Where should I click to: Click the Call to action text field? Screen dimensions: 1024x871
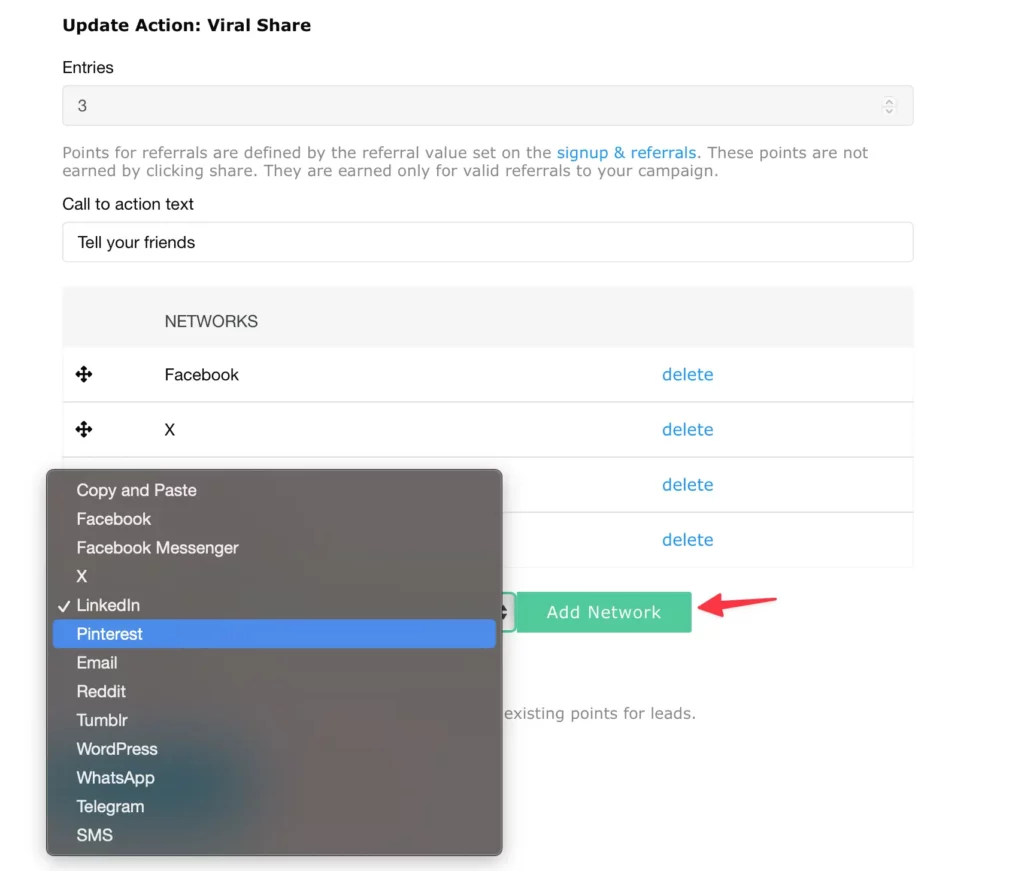pyautogui.click(x=487, y=242)
